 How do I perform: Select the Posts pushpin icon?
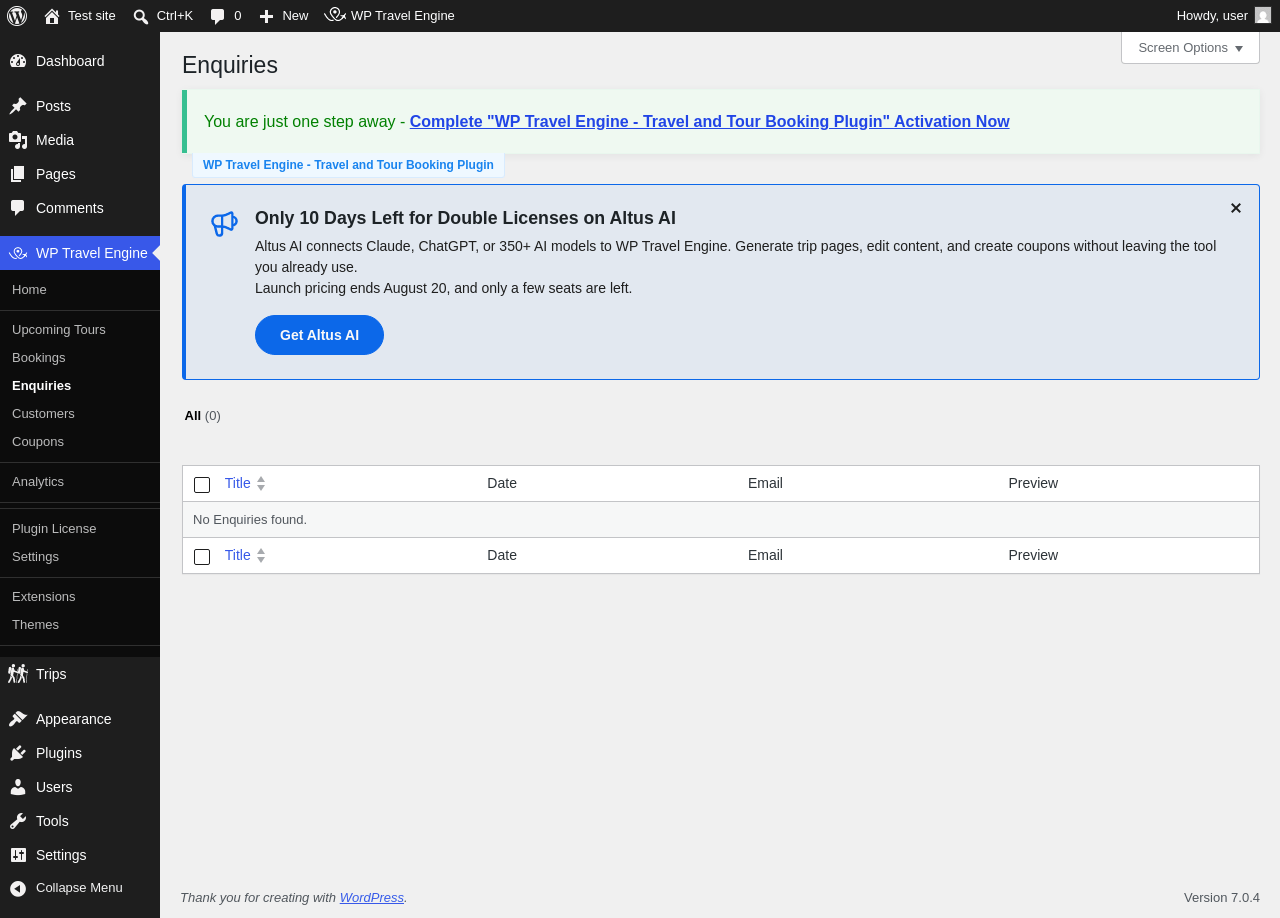[x=18, y=106]
